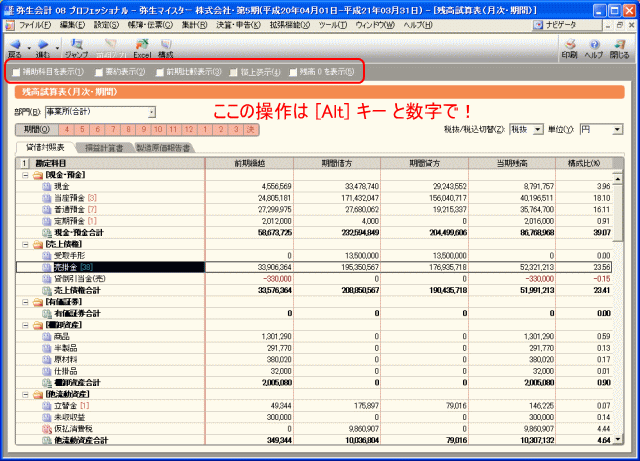Select month 4 in the period bar

pyautogui.click(x=66, y=129)
